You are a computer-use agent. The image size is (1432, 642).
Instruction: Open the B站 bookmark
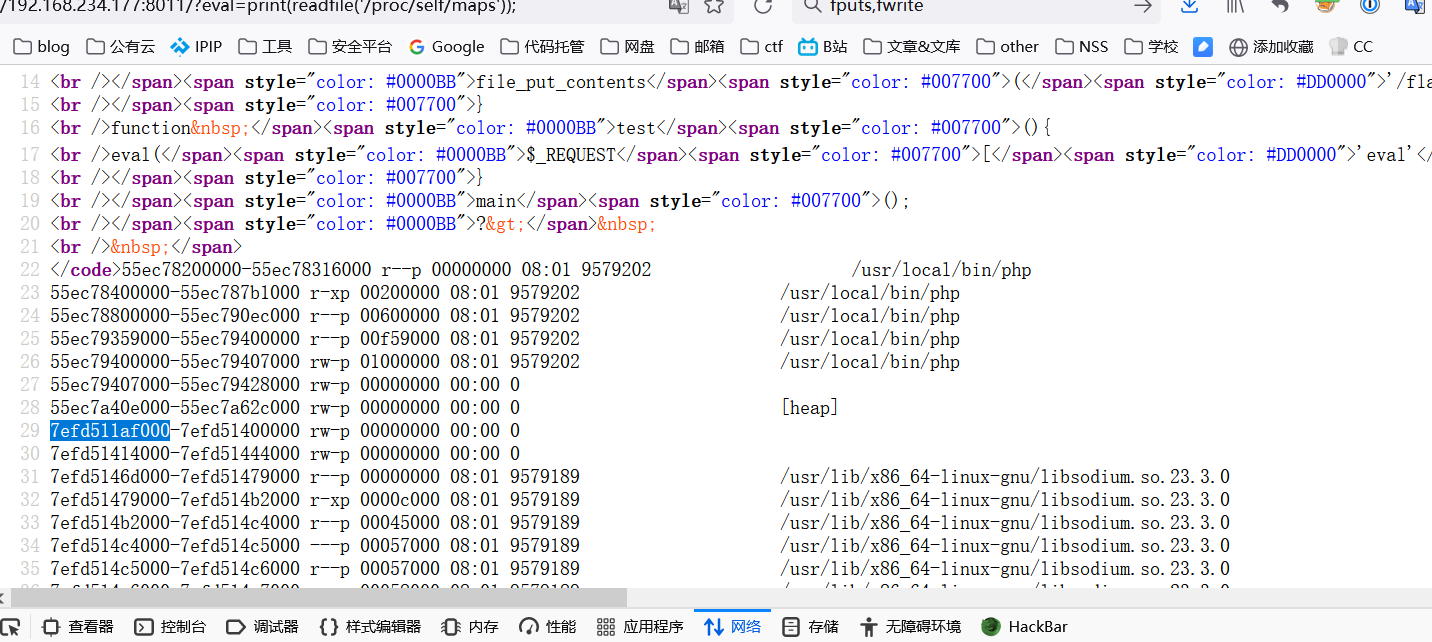[x=823, y=46]
